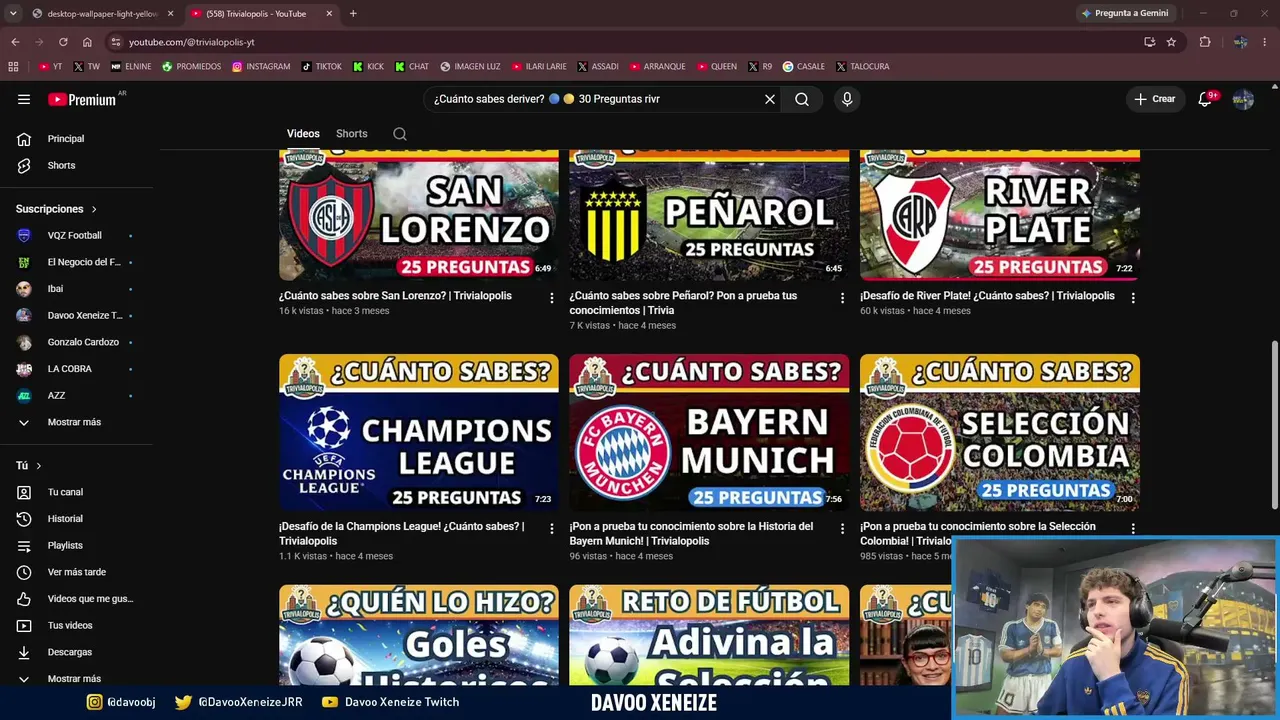Click the title ¿Cuánto sabes sobre San Lorenzo?

point(395,296)
